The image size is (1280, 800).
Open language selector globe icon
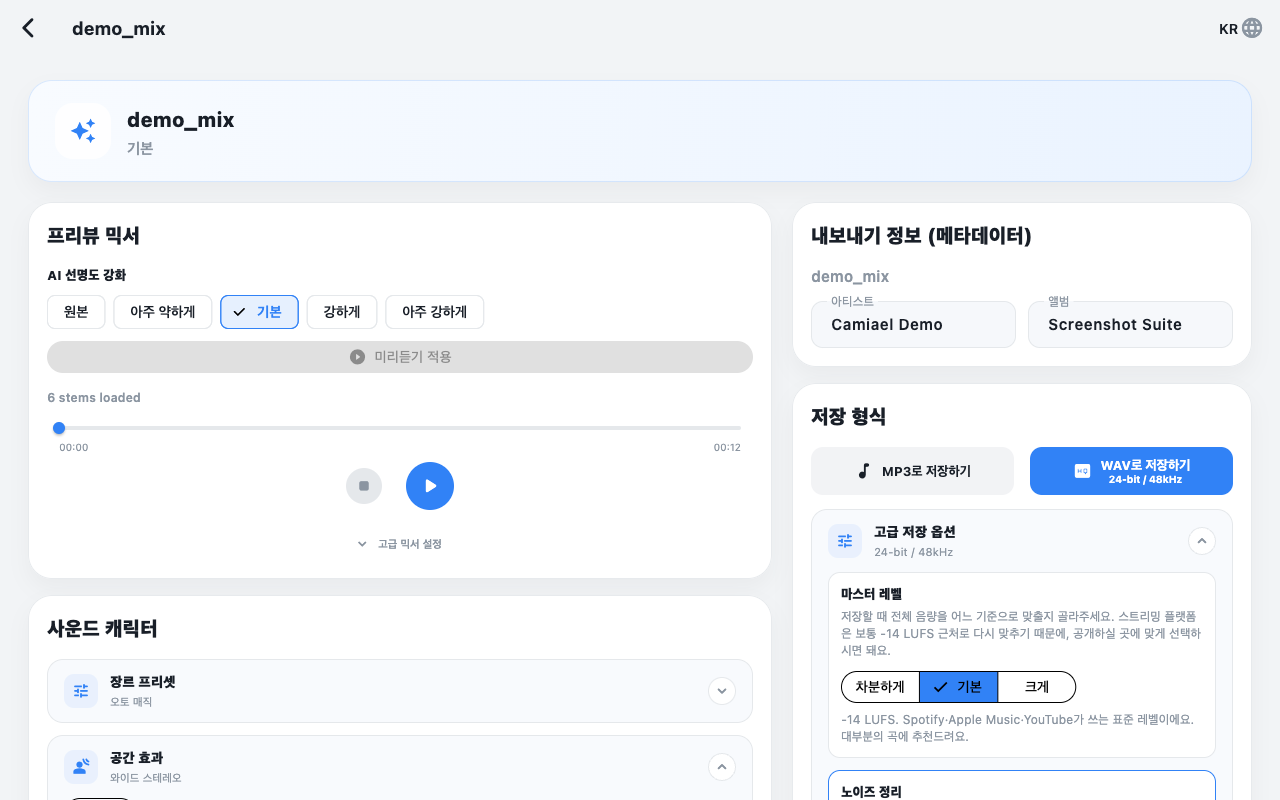pyautogui.click(x=1252, y=28)
